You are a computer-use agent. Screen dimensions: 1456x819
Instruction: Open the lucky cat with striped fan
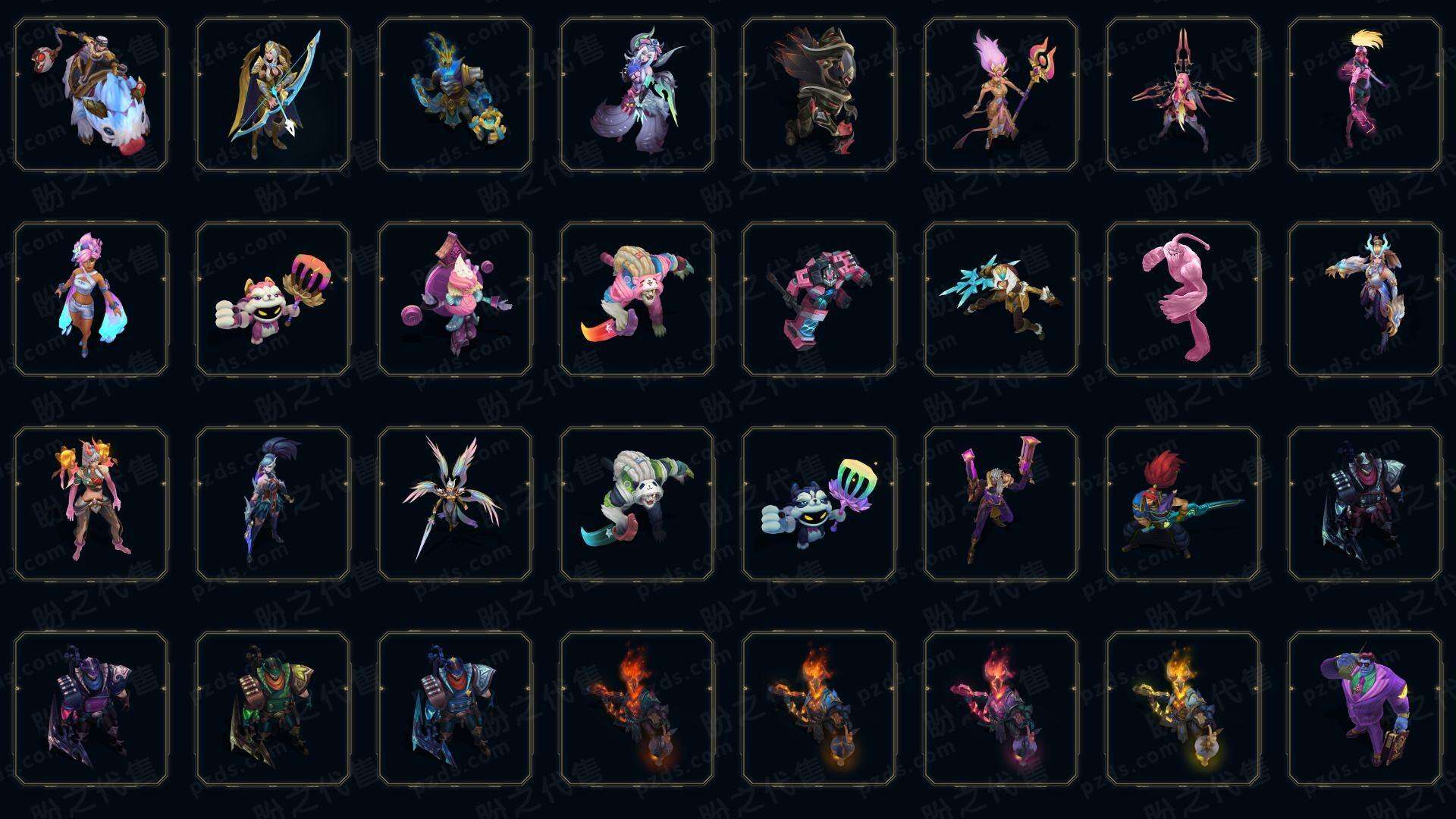coord(273,300)
